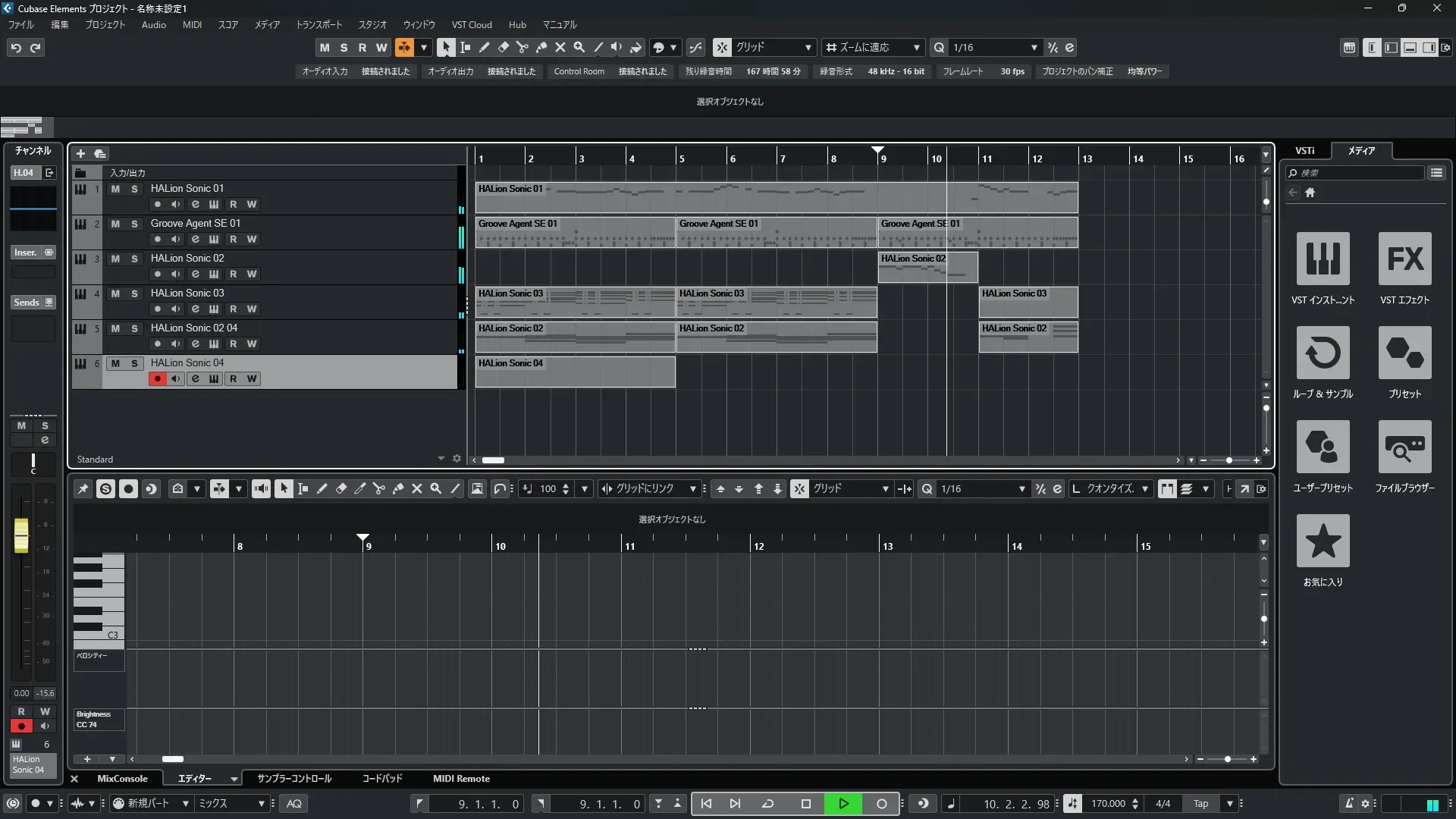Select the Zoom magnifier tool in top toolbar

click(579, 47)
